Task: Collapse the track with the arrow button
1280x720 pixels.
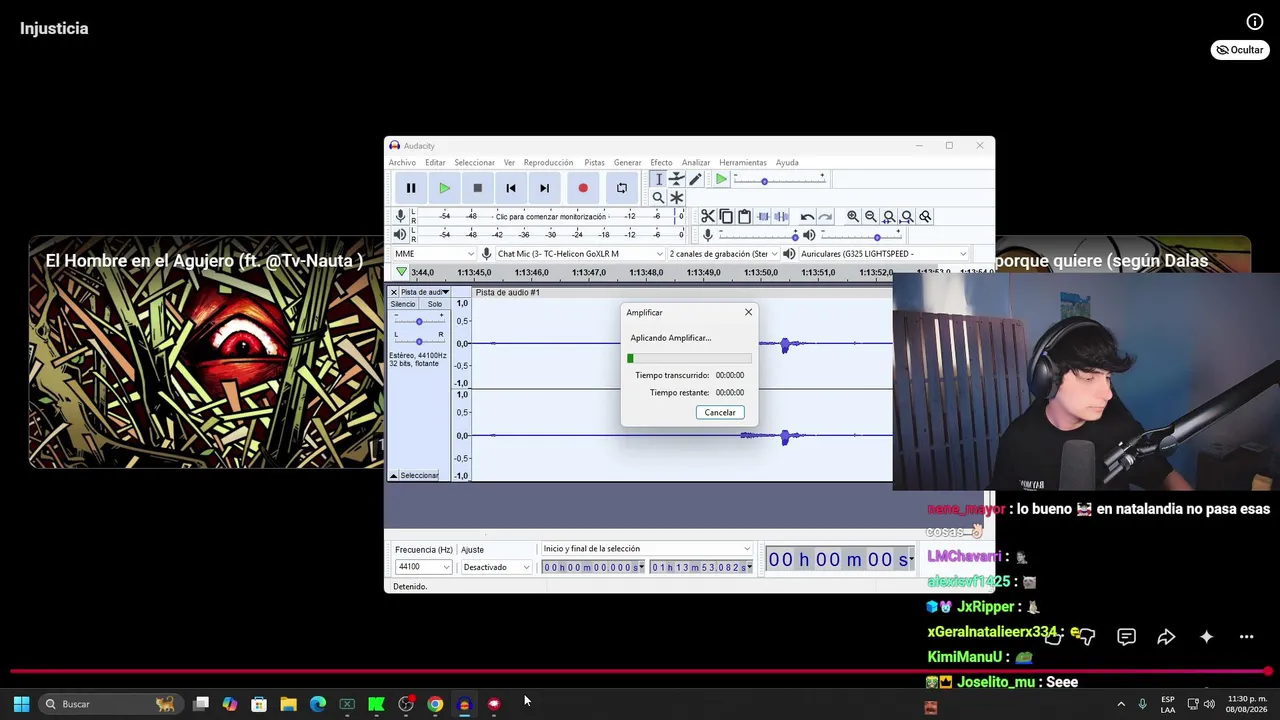Action: tap(393, 475)
